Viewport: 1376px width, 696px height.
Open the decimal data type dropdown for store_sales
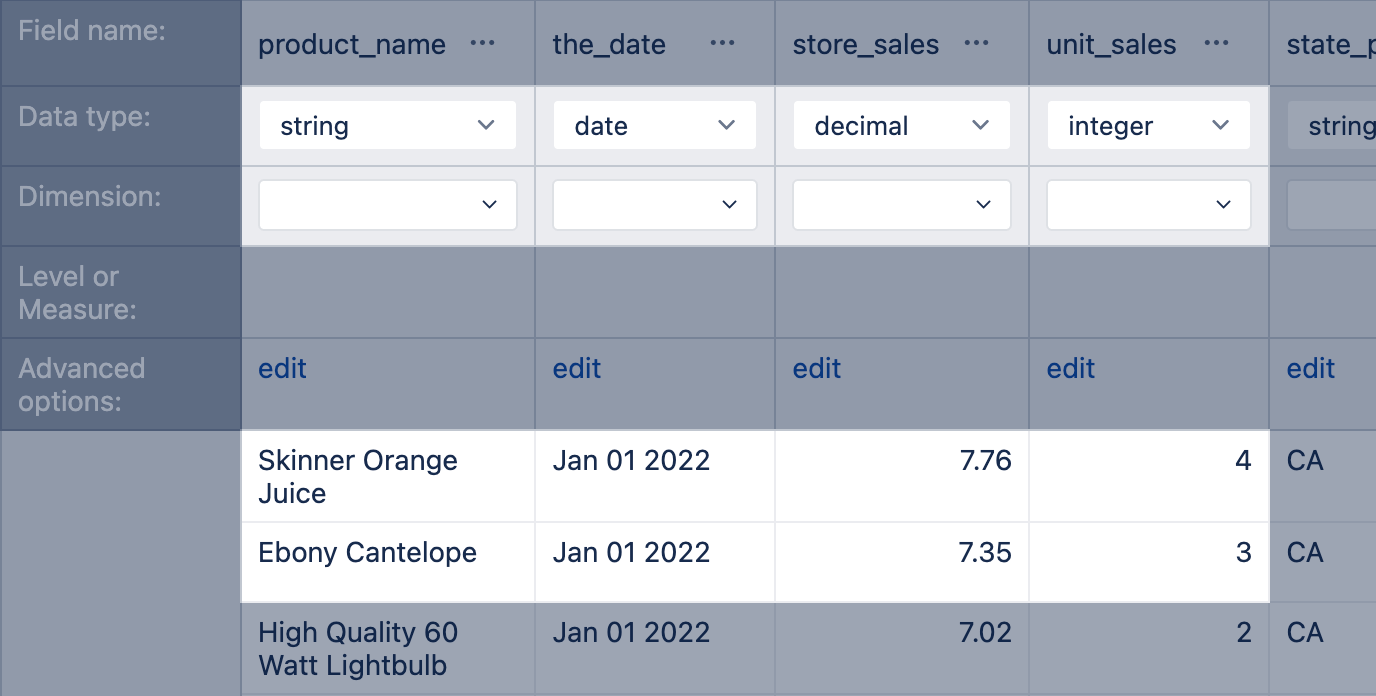tap(901, 125)
